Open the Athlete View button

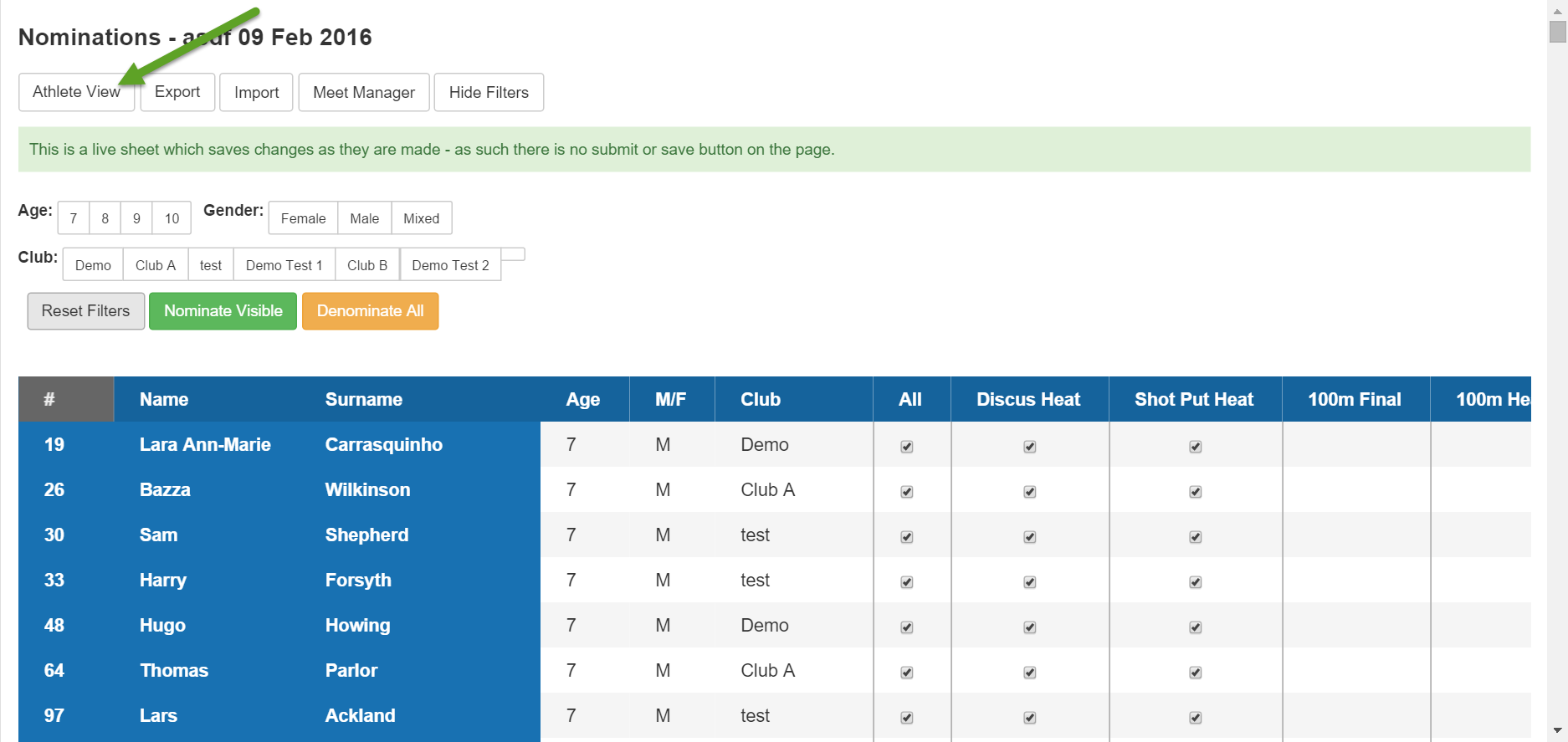[x=76, y=92]
